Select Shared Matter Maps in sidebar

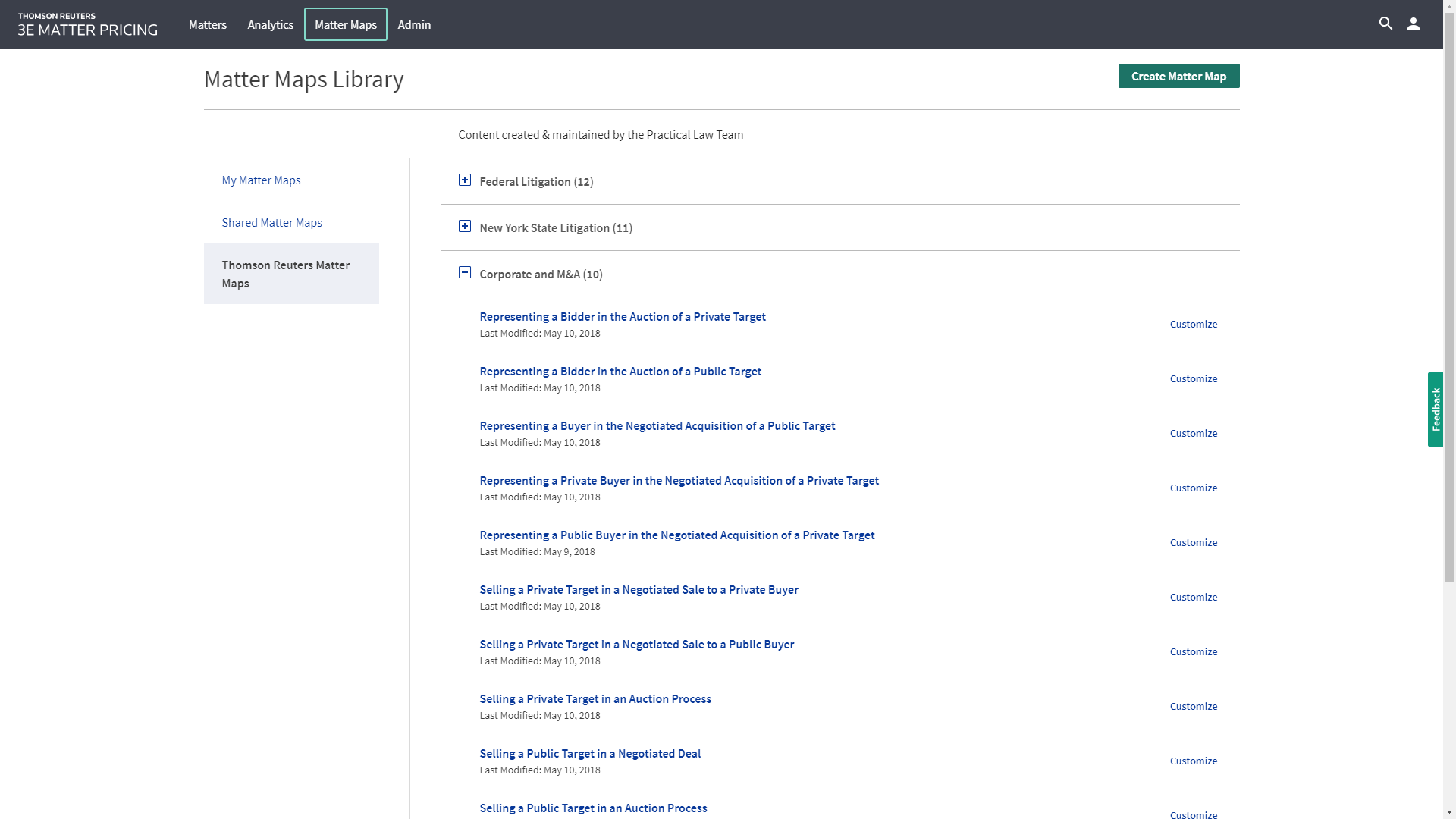[271, 222]
